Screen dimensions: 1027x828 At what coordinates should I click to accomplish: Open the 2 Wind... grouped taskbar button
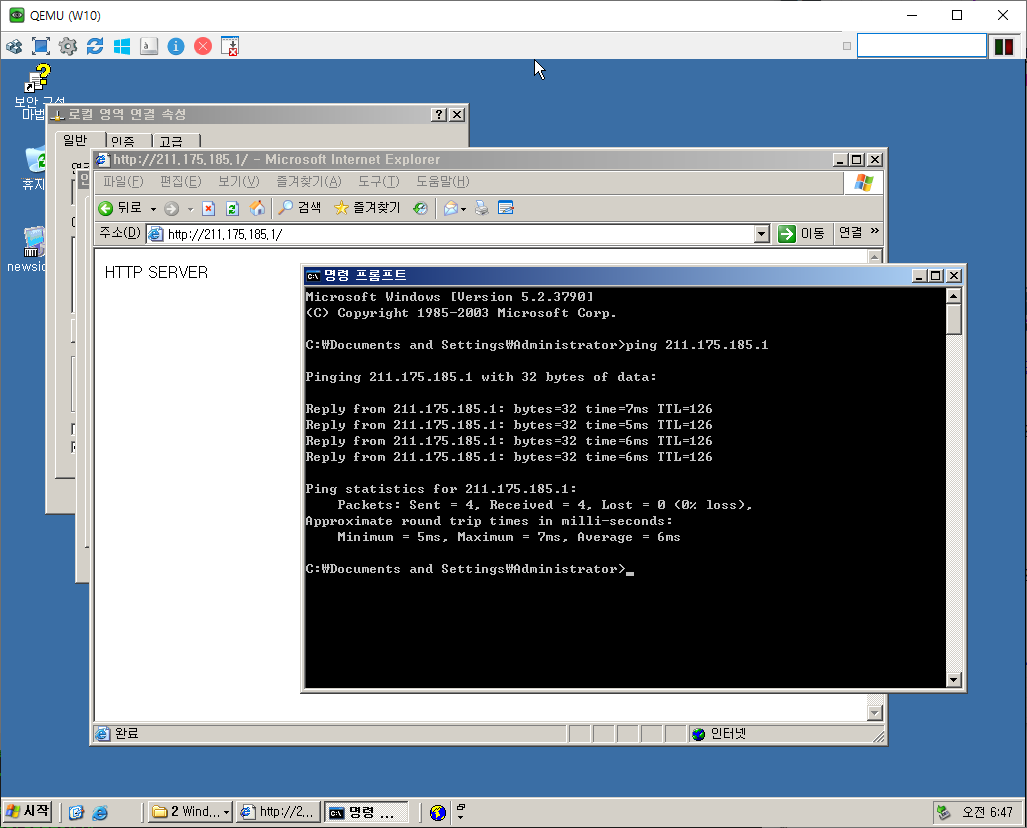(190, 812)
